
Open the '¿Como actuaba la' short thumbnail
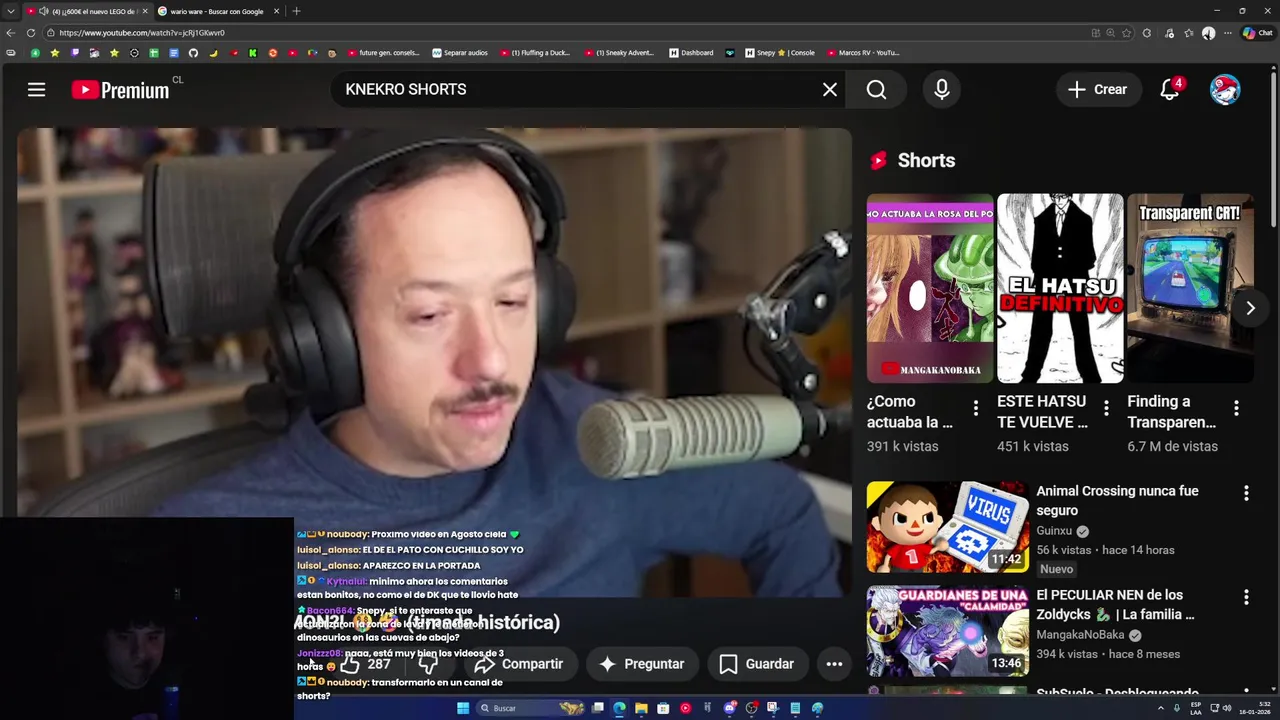coord(930,288)
